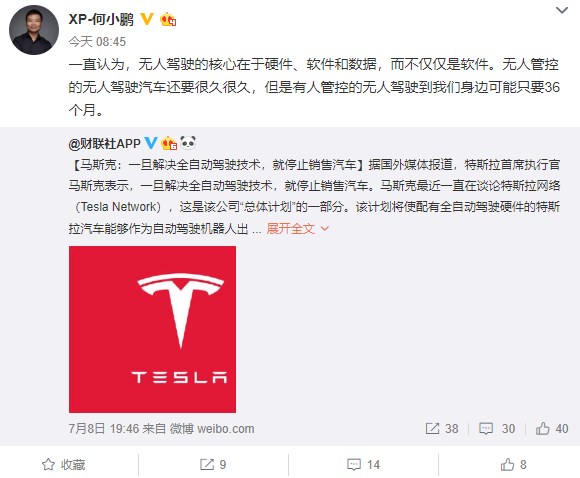Open the post options chevron menu
This screenshot has width=580, height=478.
coord(562,10)
